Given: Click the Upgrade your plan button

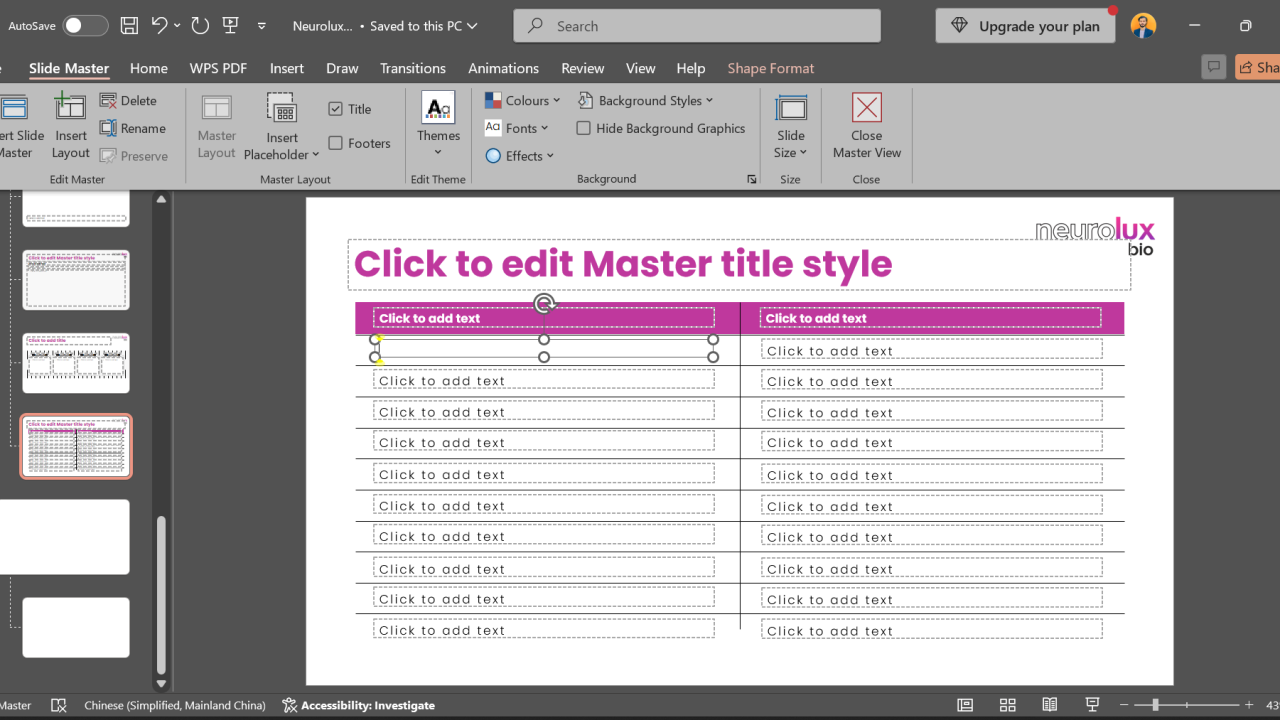Looking at the screenshot, I should (1026, 26).
